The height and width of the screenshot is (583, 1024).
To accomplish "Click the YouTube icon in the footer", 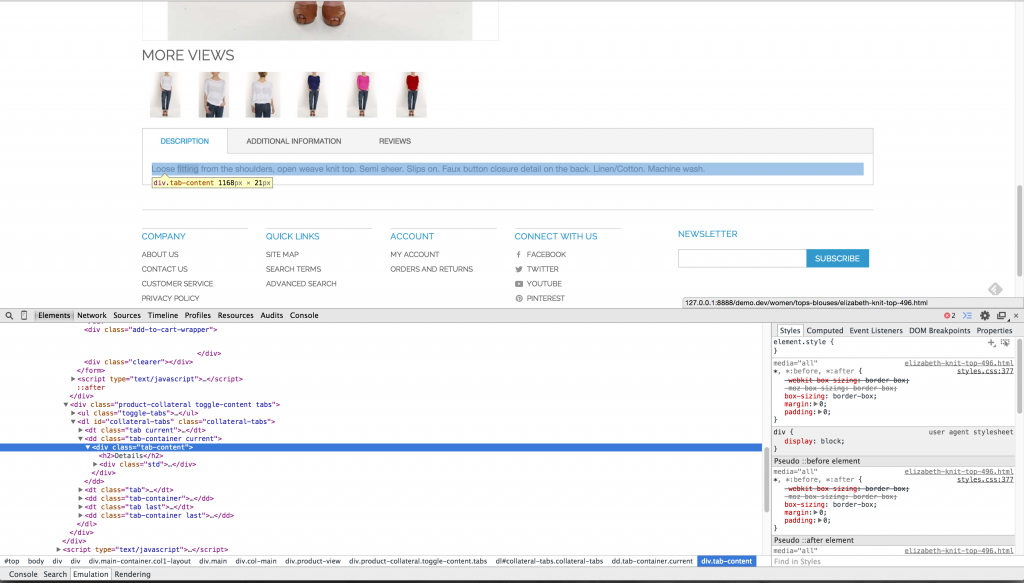I will pos(519,284).
